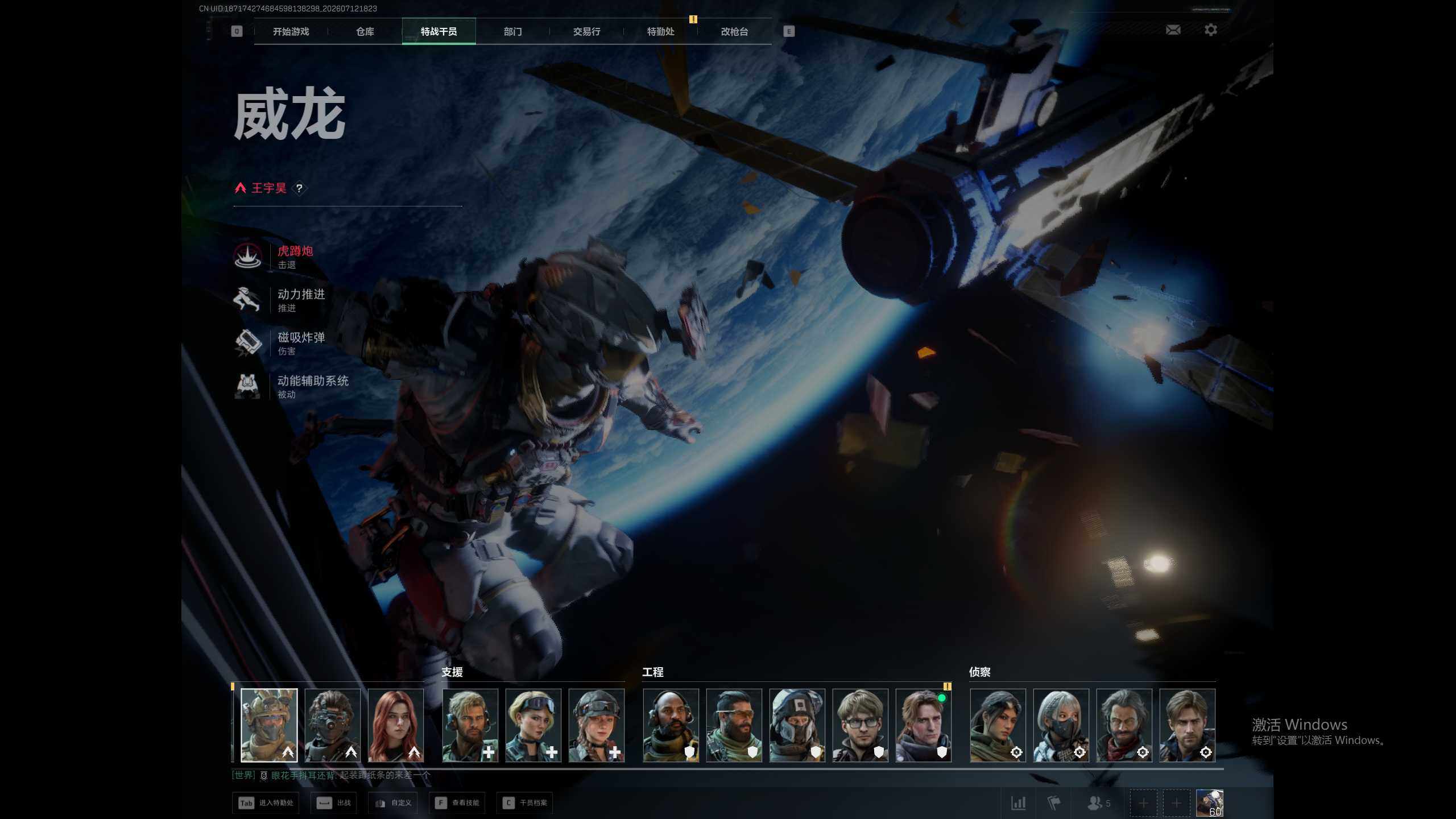Open the settings gear icon
Screen dimensions: 1456x819
(1211, 30)
